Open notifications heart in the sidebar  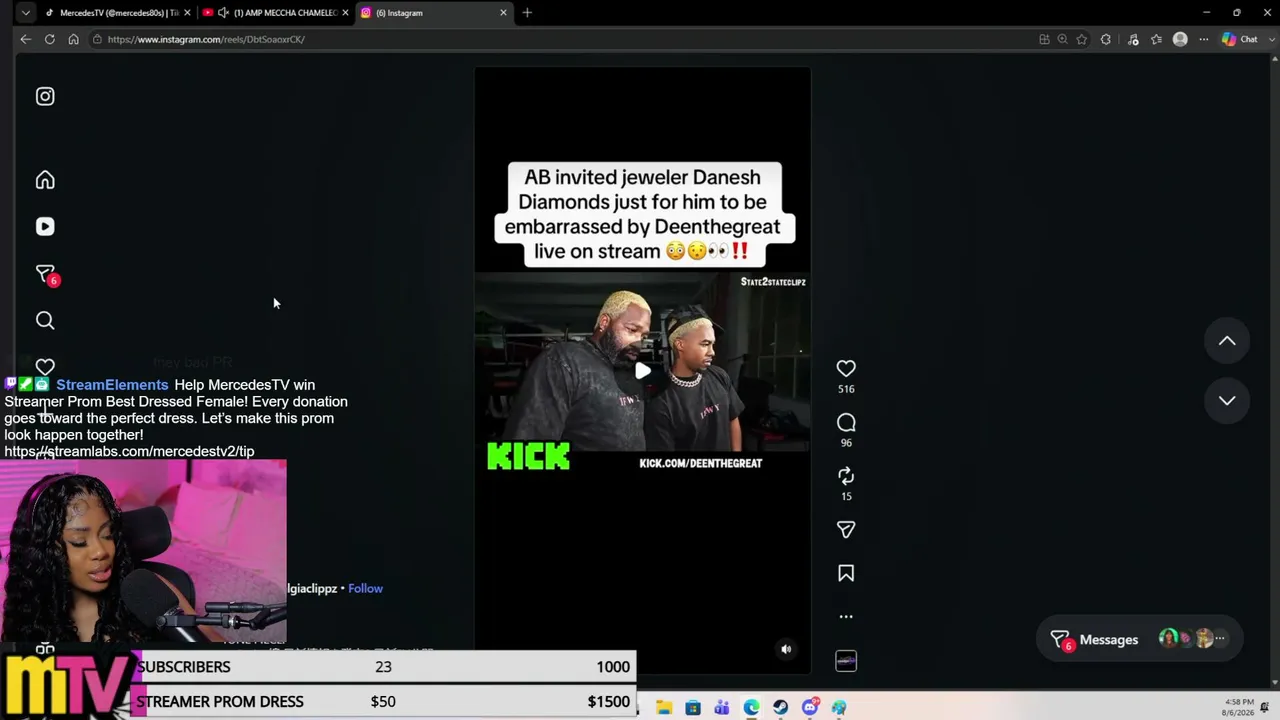coord(45,366)
